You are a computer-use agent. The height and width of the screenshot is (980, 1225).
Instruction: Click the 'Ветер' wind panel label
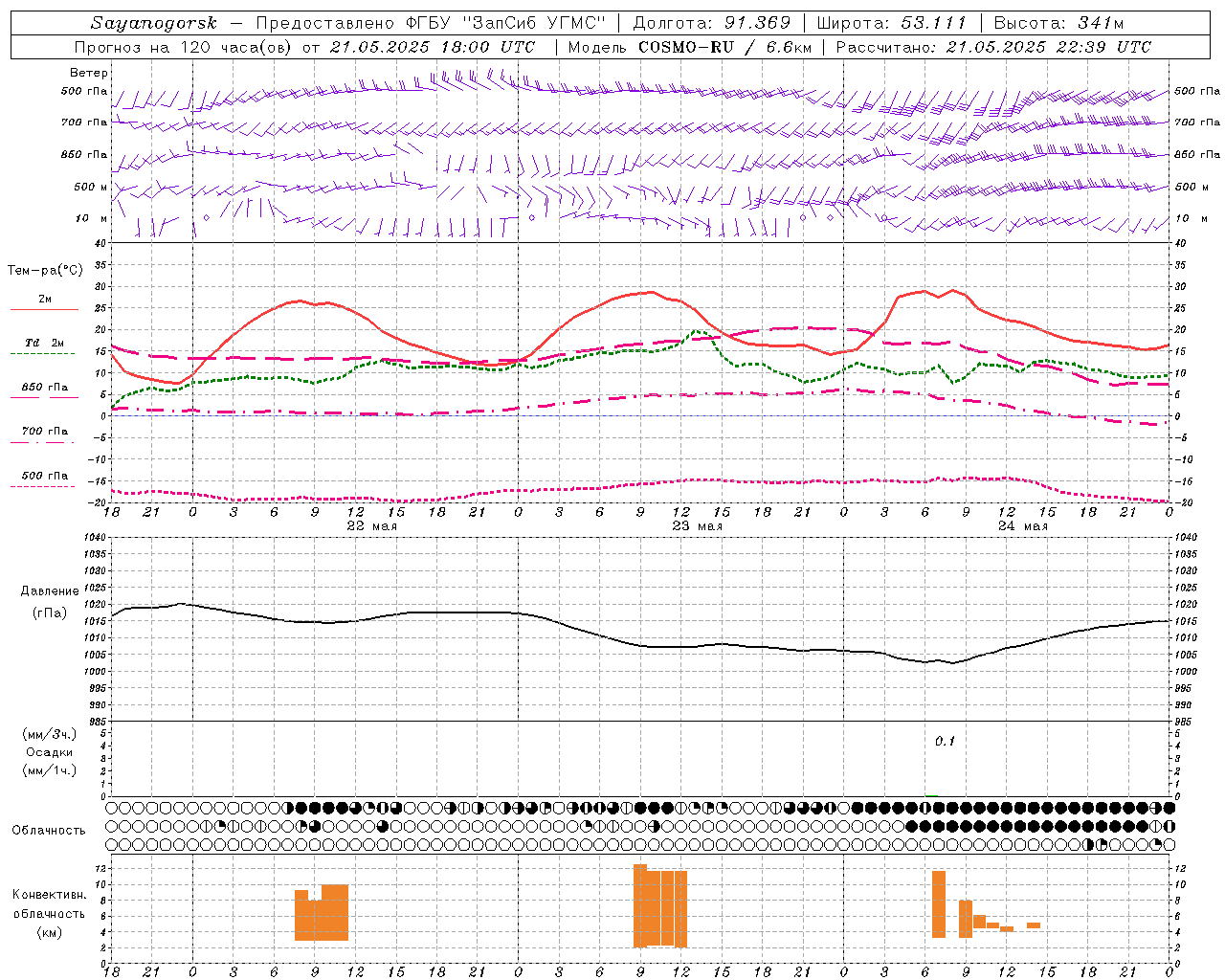coord(89,73)
